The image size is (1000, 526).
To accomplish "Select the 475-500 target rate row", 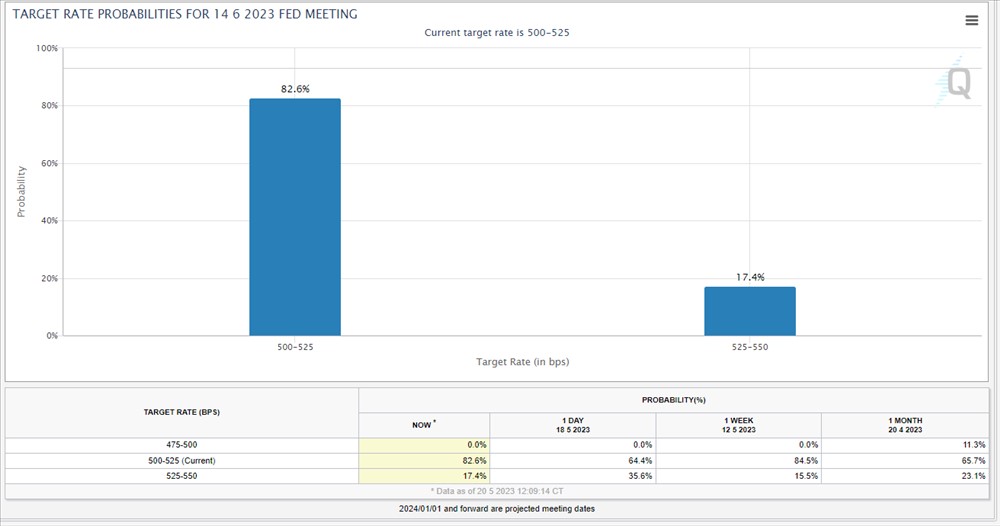I will pos(182,445).
